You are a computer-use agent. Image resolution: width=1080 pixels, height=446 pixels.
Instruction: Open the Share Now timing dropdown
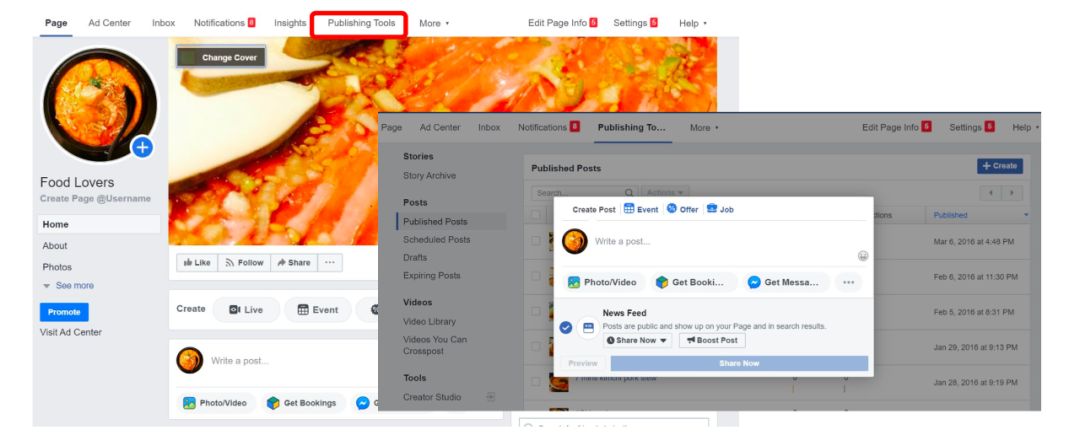pos(637,340)
